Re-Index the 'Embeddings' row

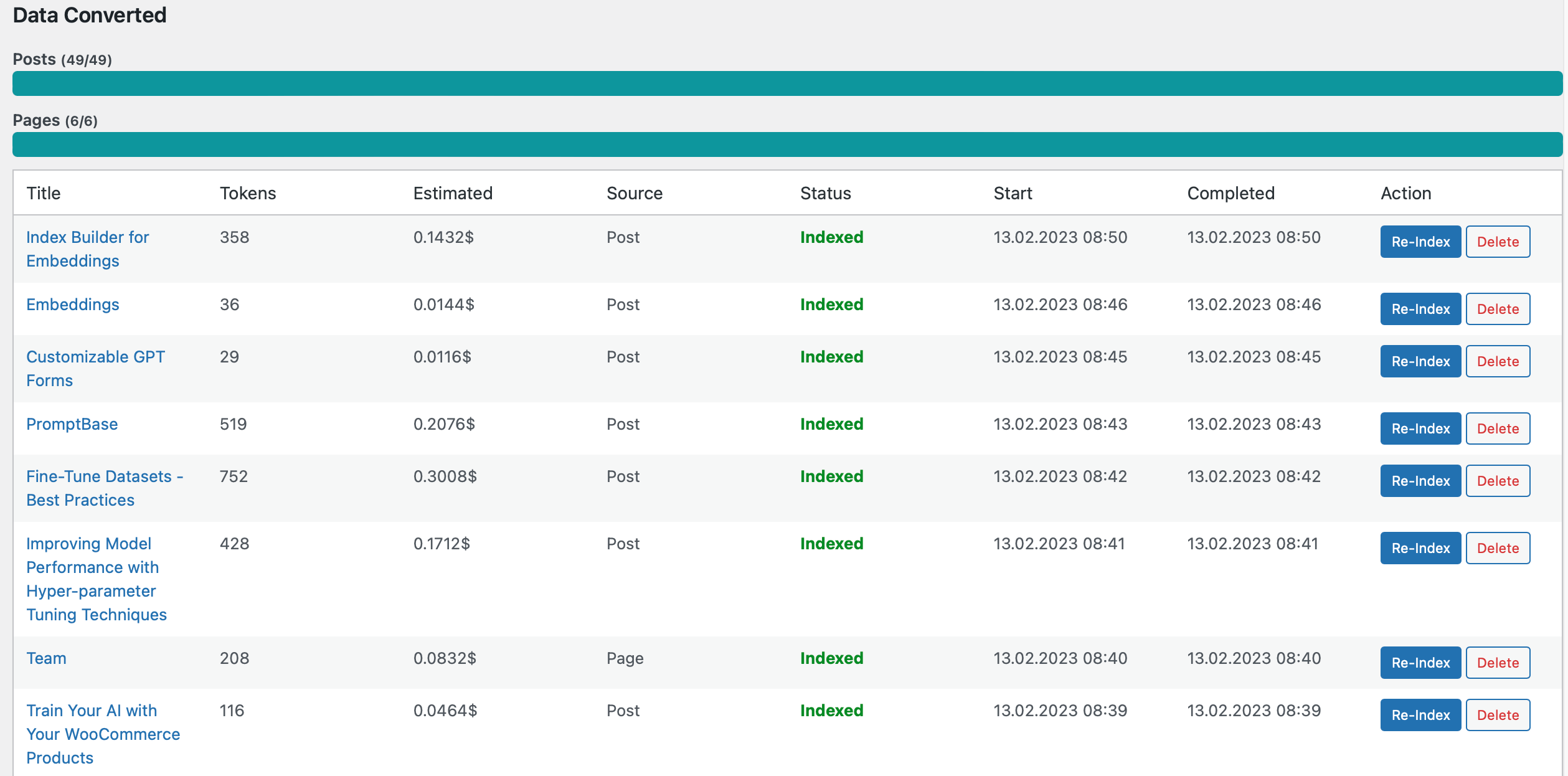1420,309
